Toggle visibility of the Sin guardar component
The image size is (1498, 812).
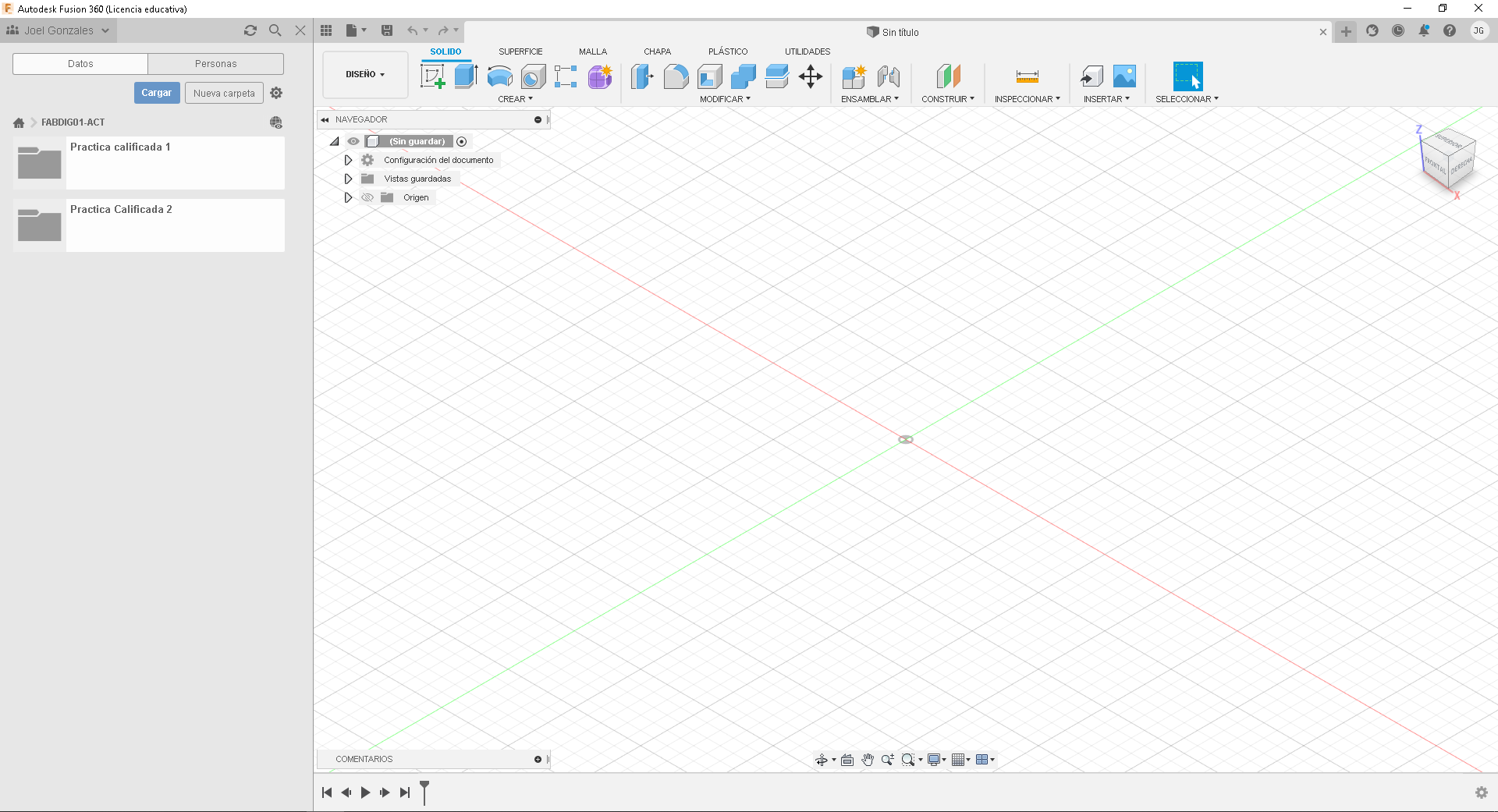coord(353,141)
